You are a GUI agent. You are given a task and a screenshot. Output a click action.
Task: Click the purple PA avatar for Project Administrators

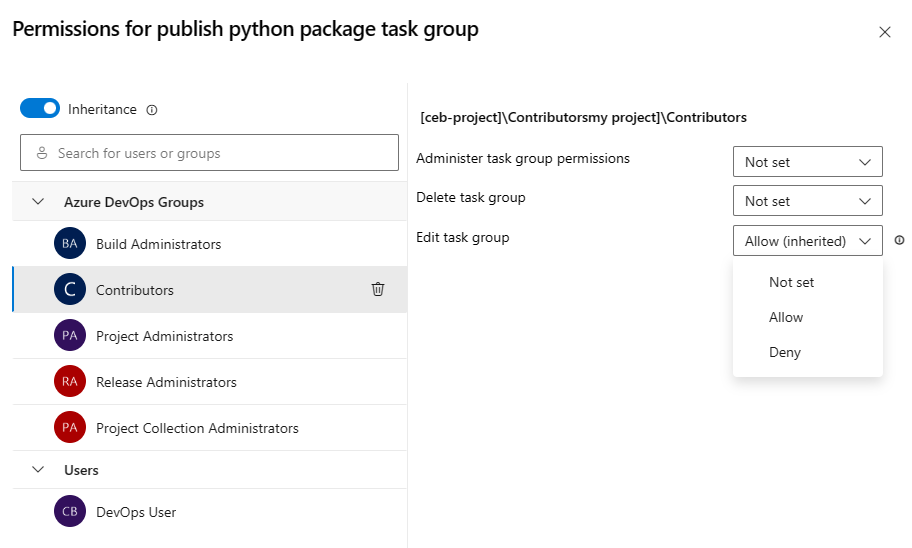(70, 335)
